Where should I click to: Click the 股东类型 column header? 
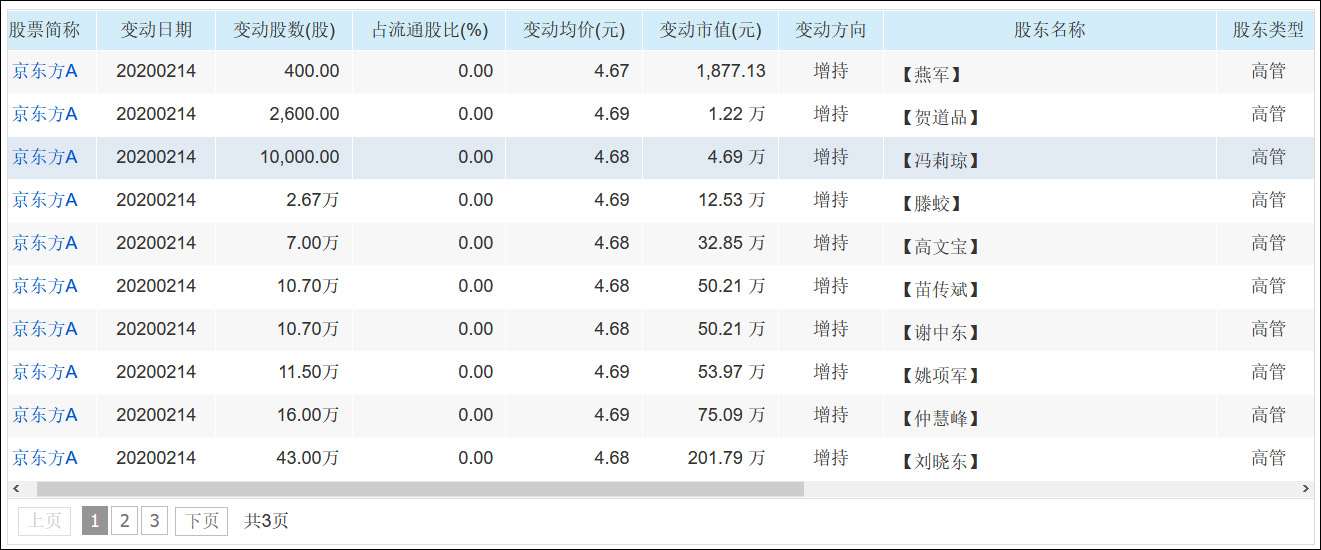[1268, 30]
